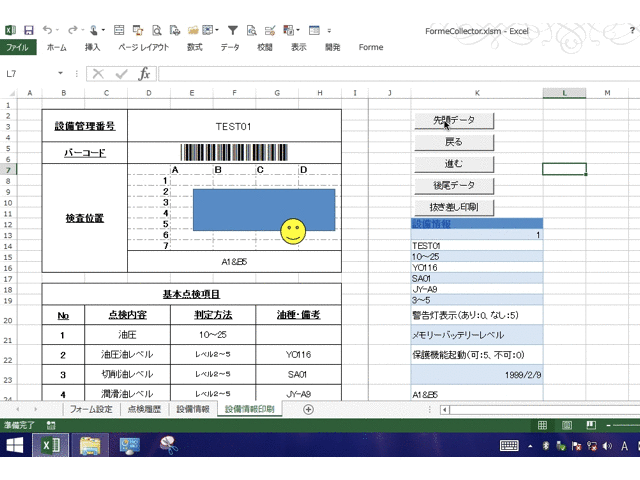Click the Filter funnel icon
The height and width of the screenshot is (480, 640).
tap(233, 30)
